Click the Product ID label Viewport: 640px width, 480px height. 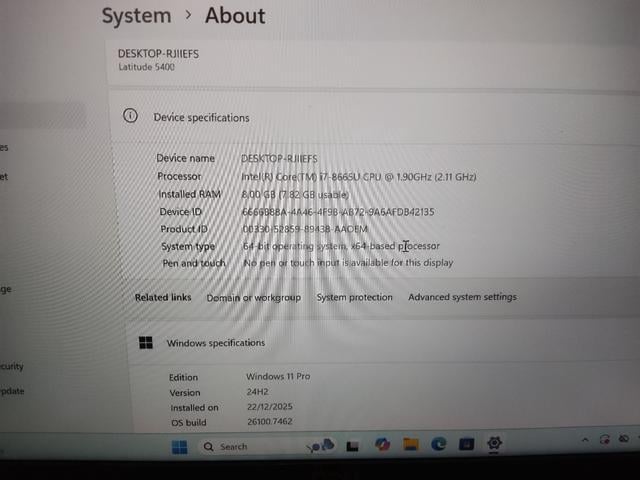click(x=184, y=229)
